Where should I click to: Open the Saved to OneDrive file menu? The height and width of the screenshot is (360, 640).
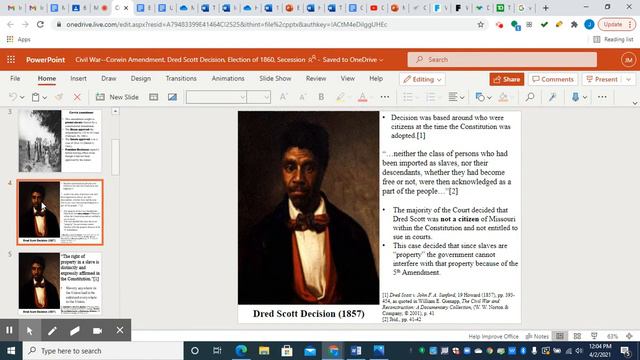(353, 60)
